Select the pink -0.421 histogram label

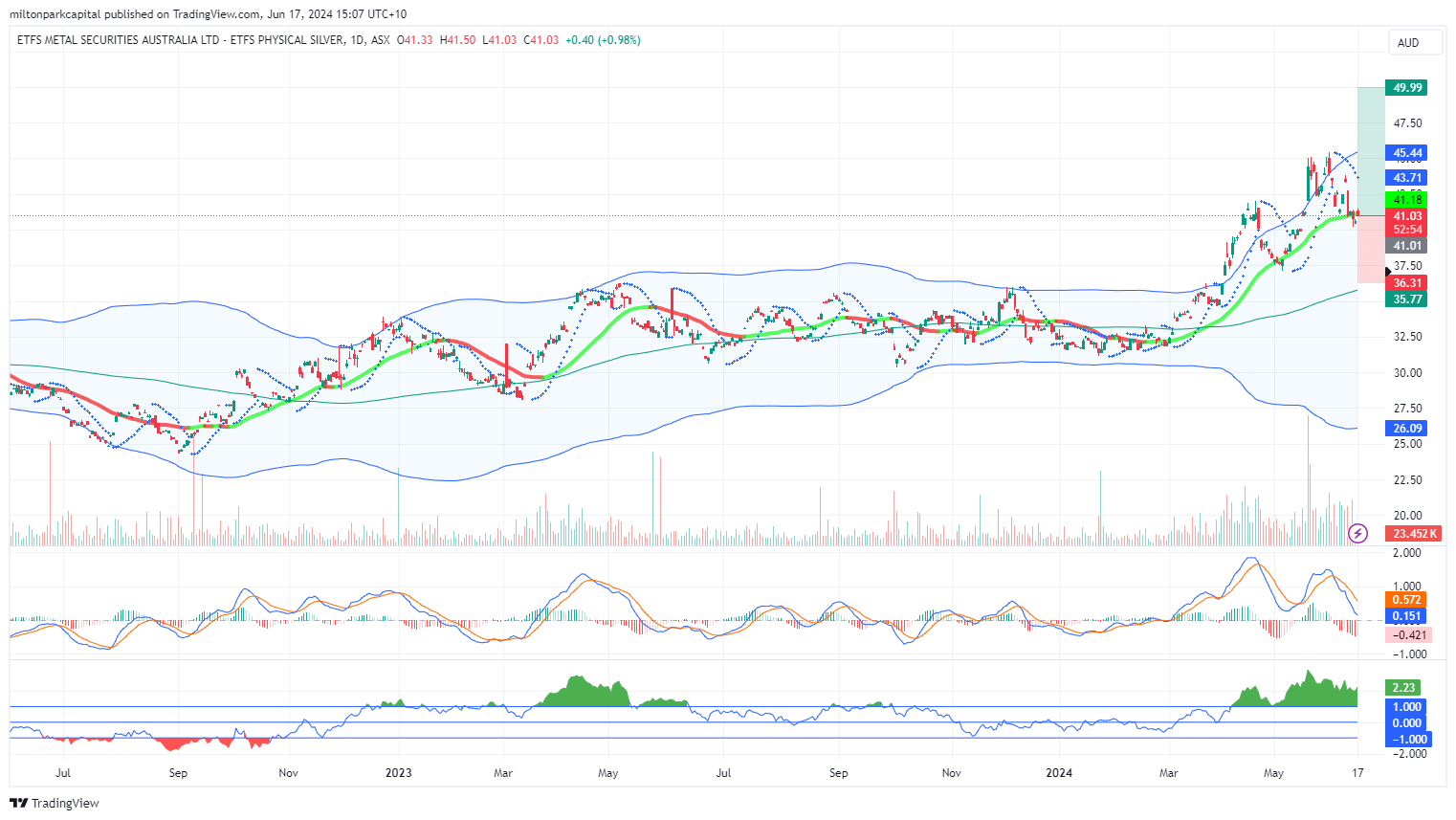1408,635
